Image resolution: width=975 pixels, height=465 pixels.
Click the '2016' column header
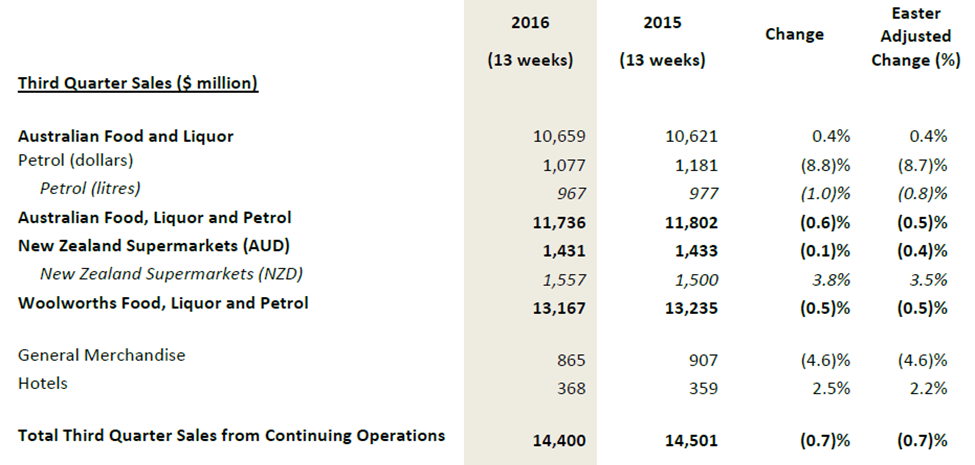pos(530,22)
